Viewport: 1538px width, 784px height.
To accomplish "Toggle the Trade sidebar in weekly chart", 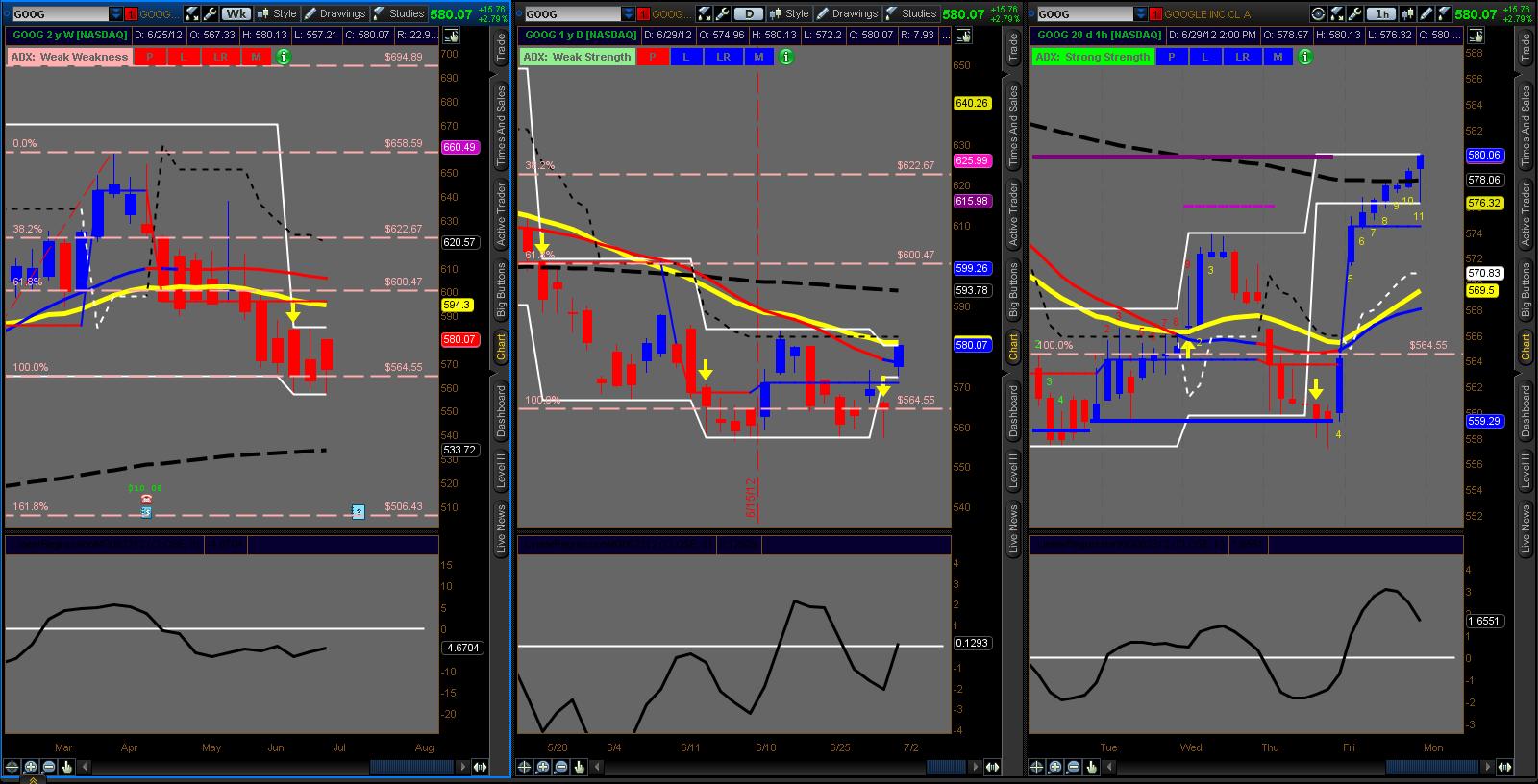I will point(501,48).
